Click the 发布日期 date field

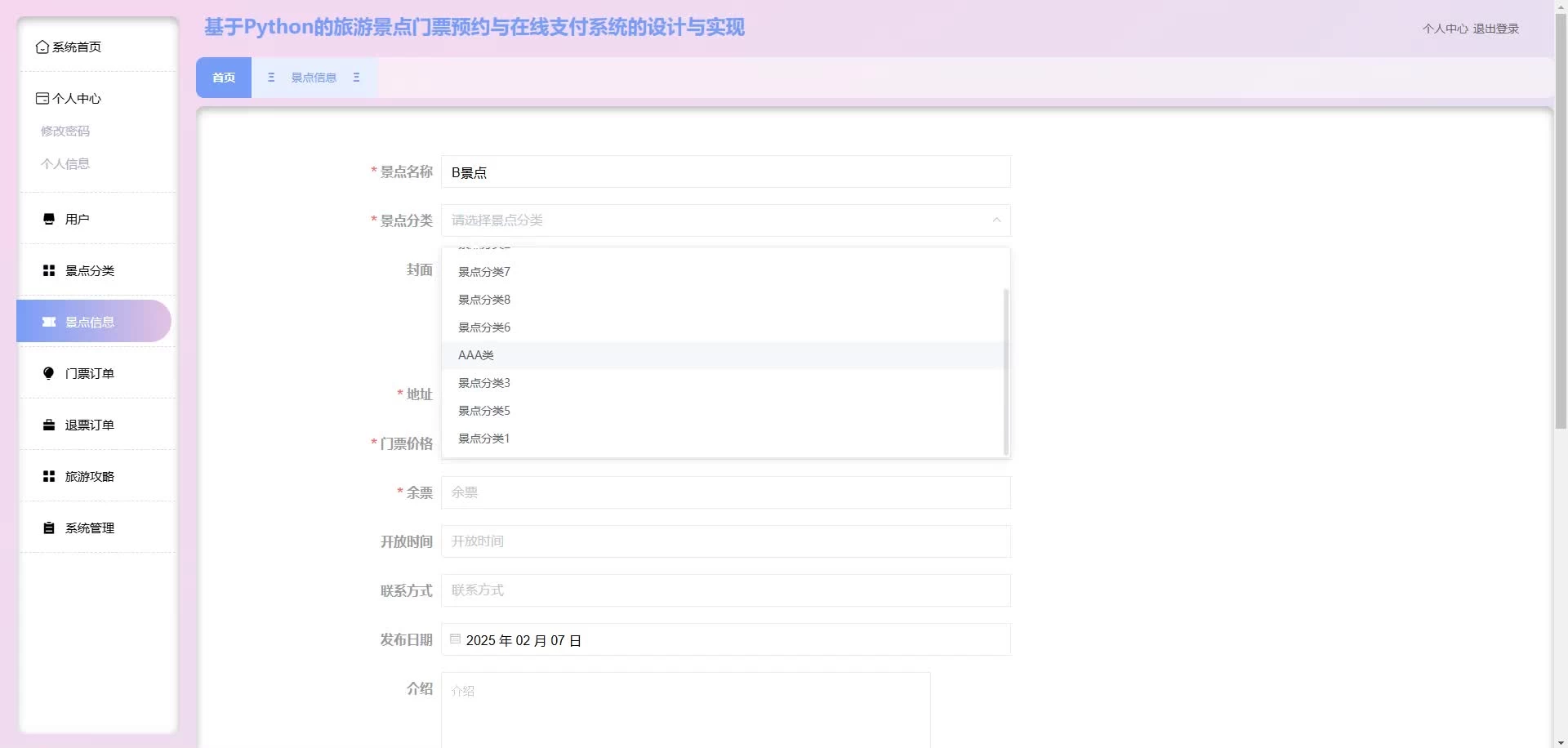pos(726,639)
